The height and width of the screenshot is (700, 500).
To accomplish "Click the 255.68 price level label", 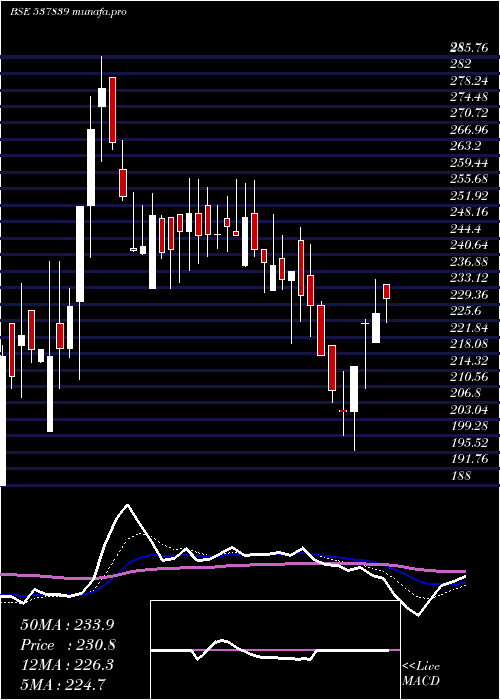I will (469, 179).
